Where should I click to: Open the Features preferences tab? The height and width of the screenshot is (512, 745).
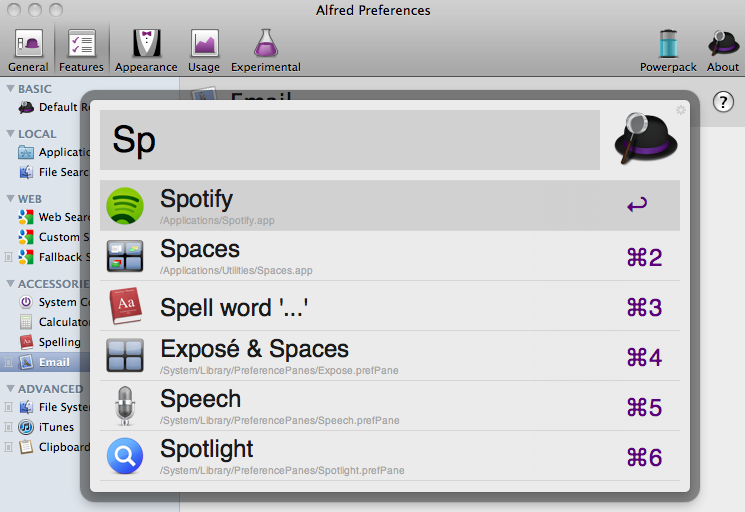click(81, 50)
